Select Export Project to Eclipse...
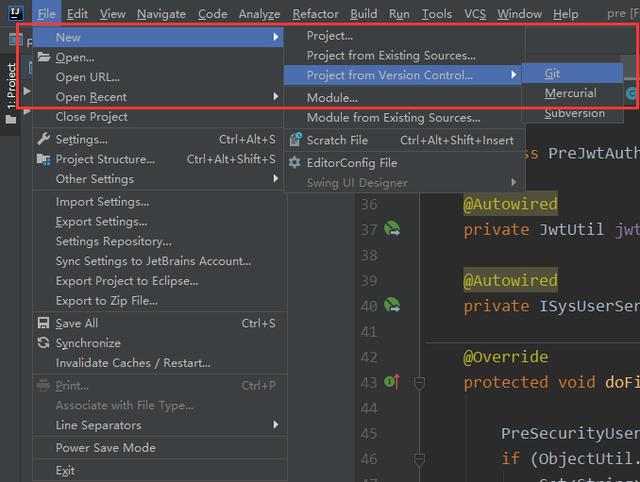This screenshot has height=482, width=640. (158, 281)
